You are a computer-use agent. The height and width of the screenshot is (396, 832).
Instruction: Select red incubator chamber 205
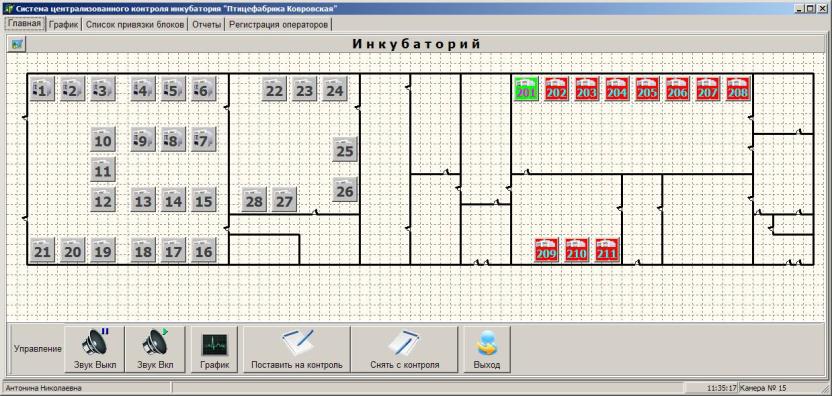click(647, 89)
